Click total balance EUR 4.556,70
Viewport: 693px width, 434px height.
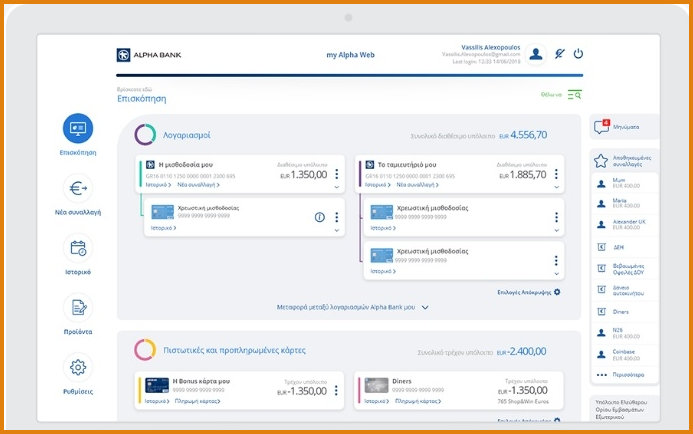pos(523,135)
